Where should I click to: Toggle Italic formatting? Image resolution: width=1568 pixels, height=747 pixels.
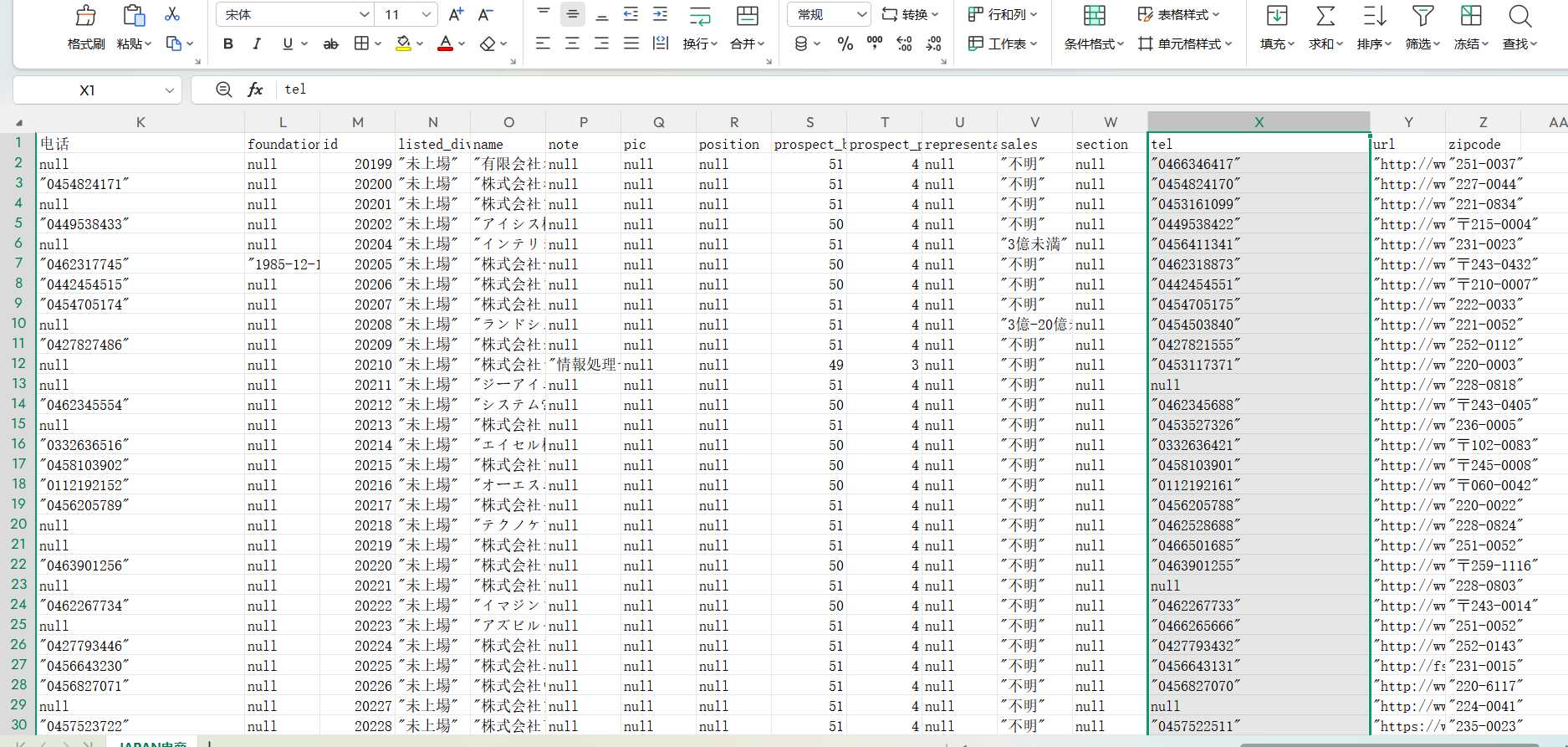coord(257,43)
